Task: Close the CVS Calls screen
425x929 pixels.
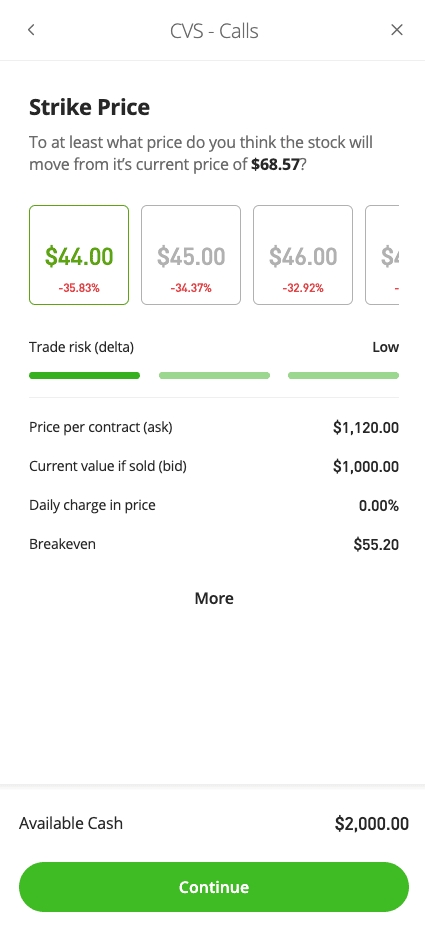Action: click(397, 30)
